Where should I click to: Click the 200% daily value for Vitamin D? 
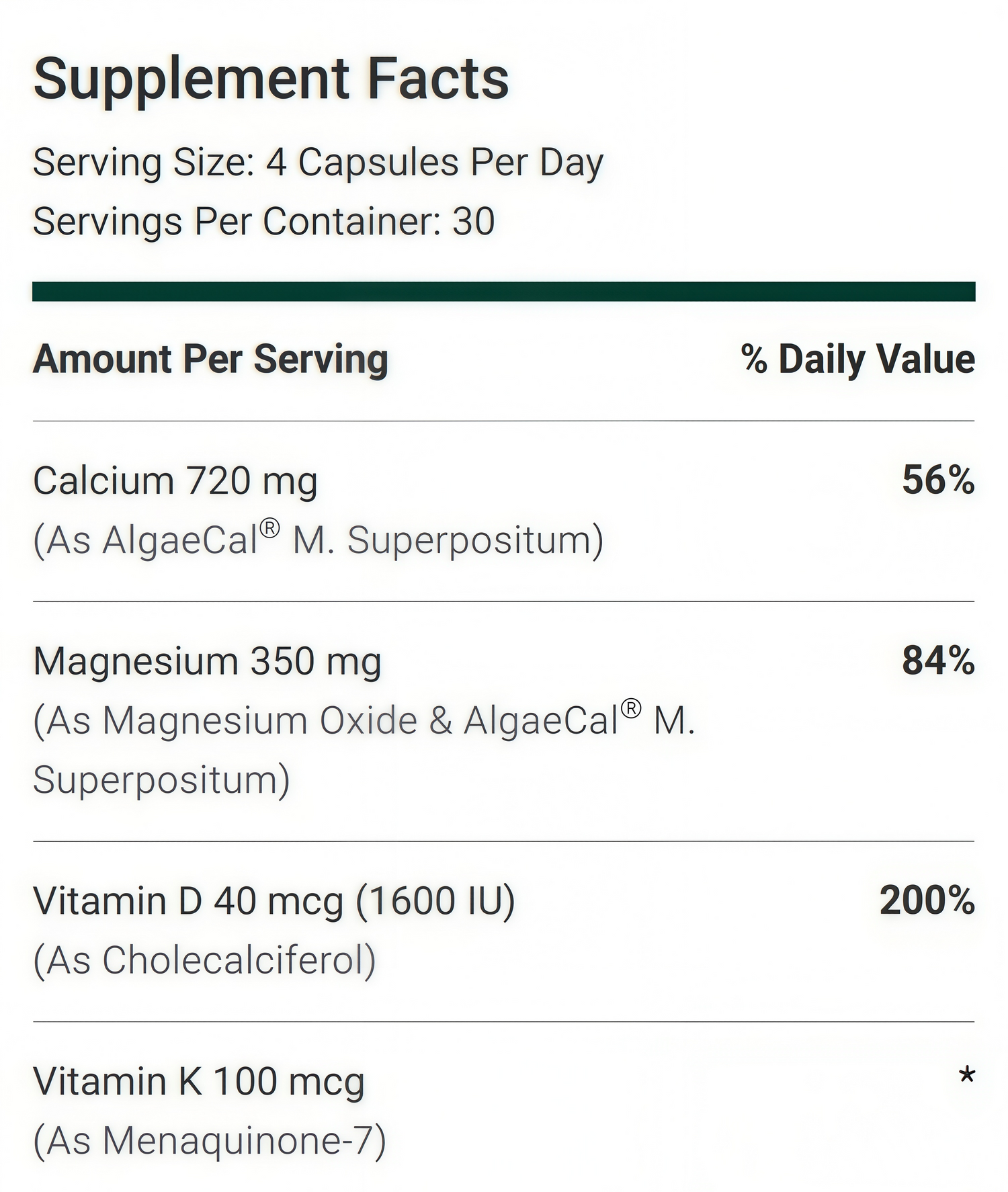pos(927,901)
